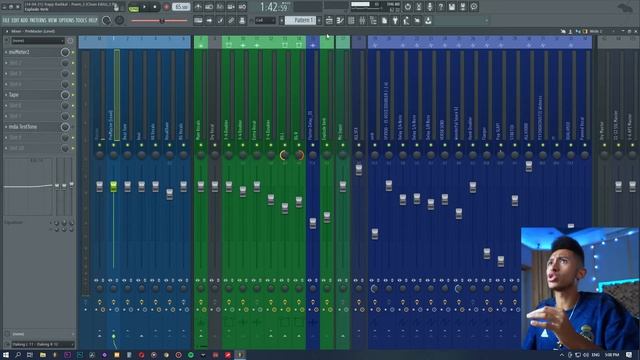Open the EDIT menu

16,20
